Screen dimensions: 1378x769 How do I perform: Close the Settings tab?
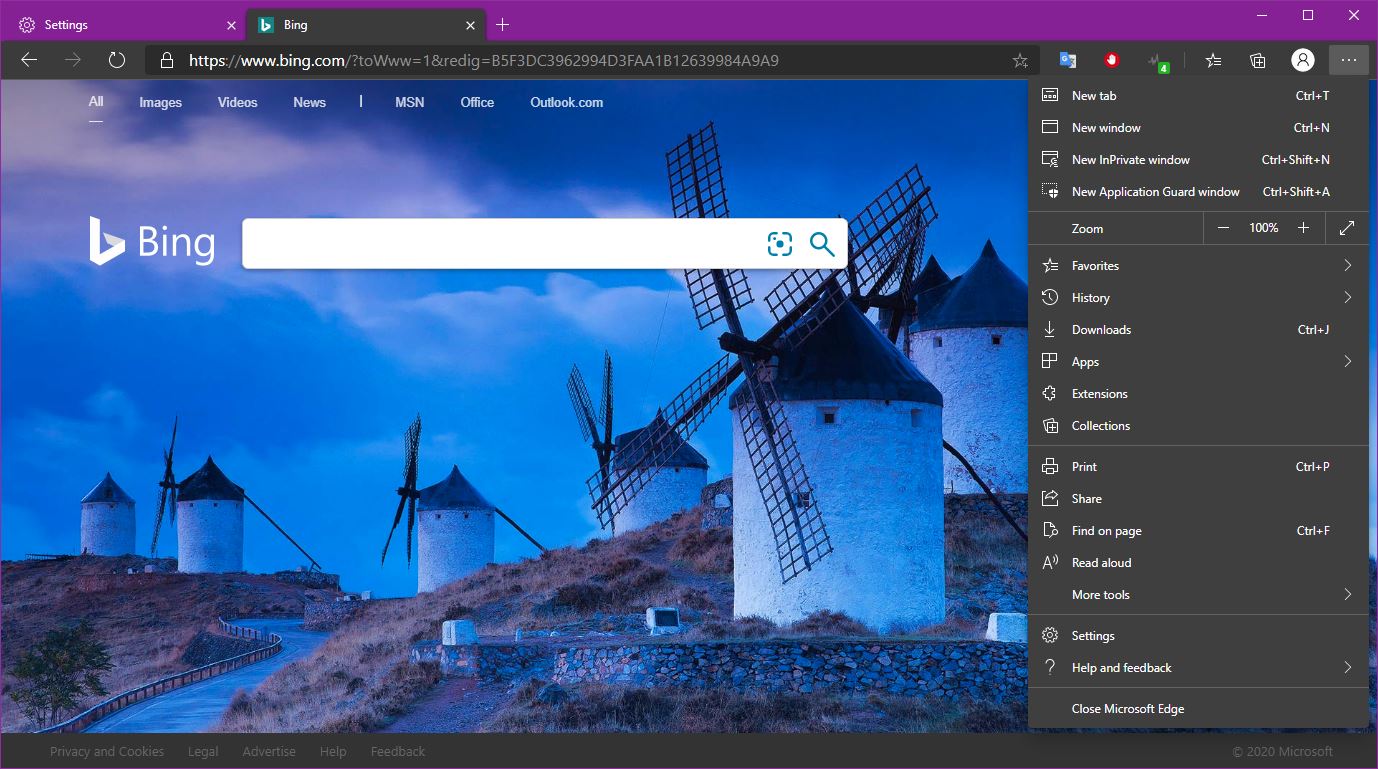(231, 25)
